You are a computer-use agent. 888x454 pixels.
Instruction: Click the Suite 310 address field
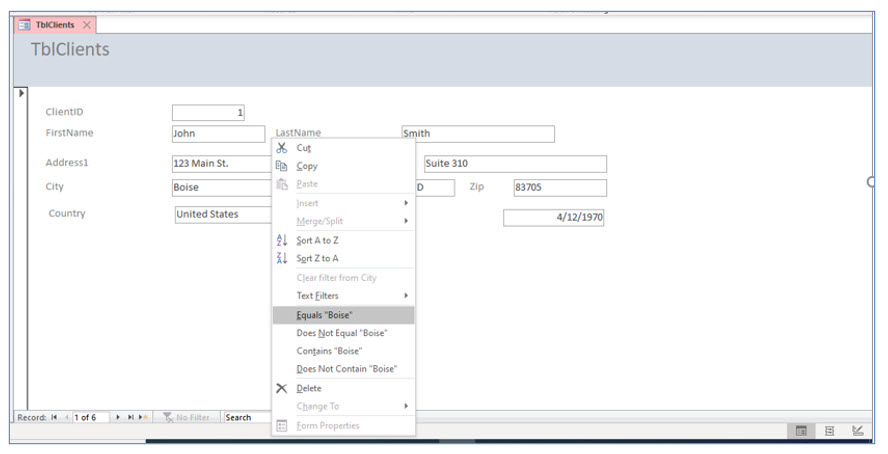point(515,164)
